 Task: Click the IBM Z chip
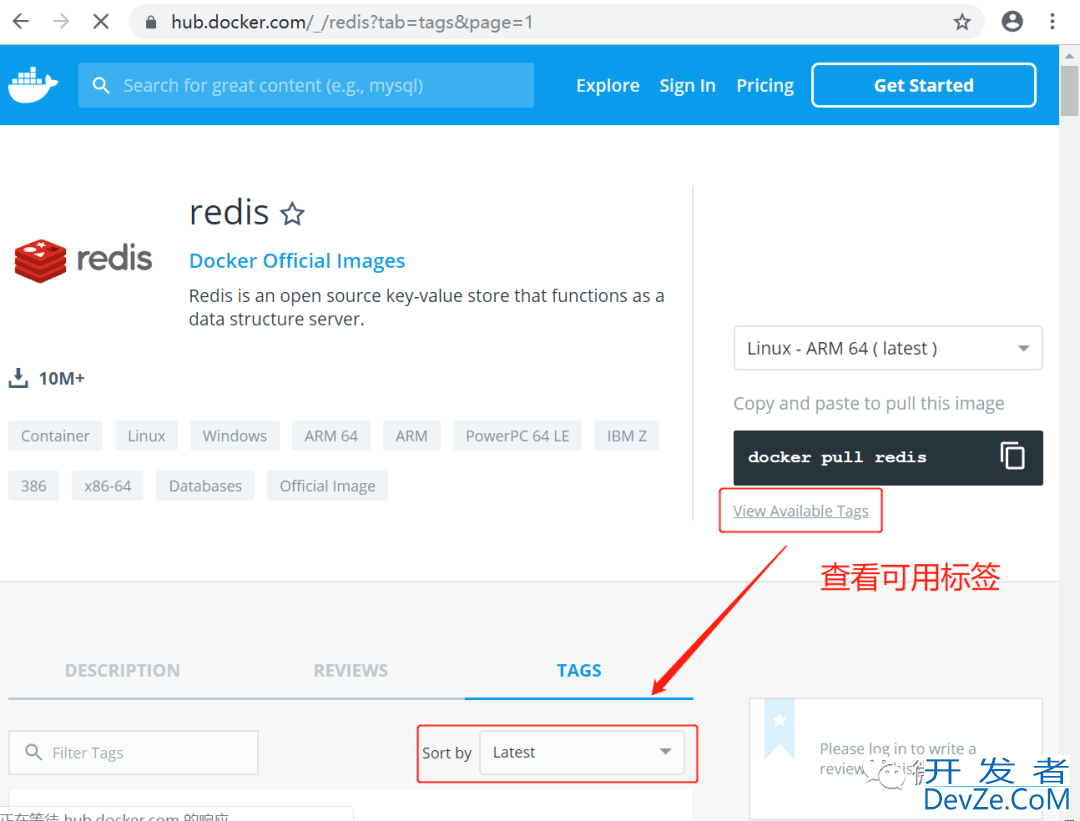pos(627,436)
